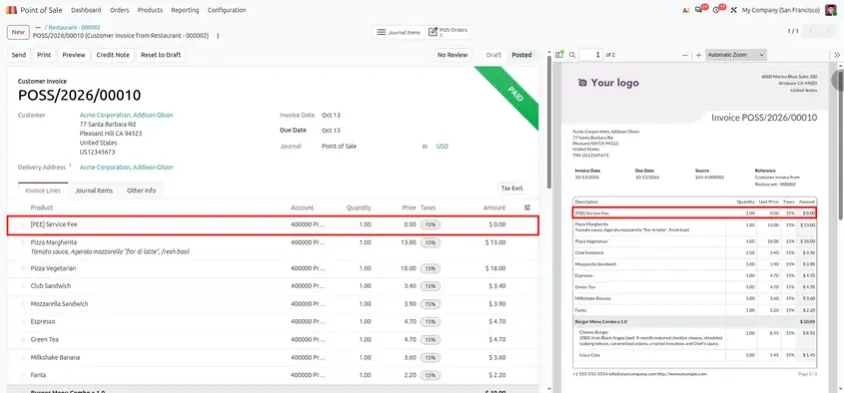Screen dimensions: 844x393
Task: Open the Point of Sale app icon
Action: (x=11, y=10)
